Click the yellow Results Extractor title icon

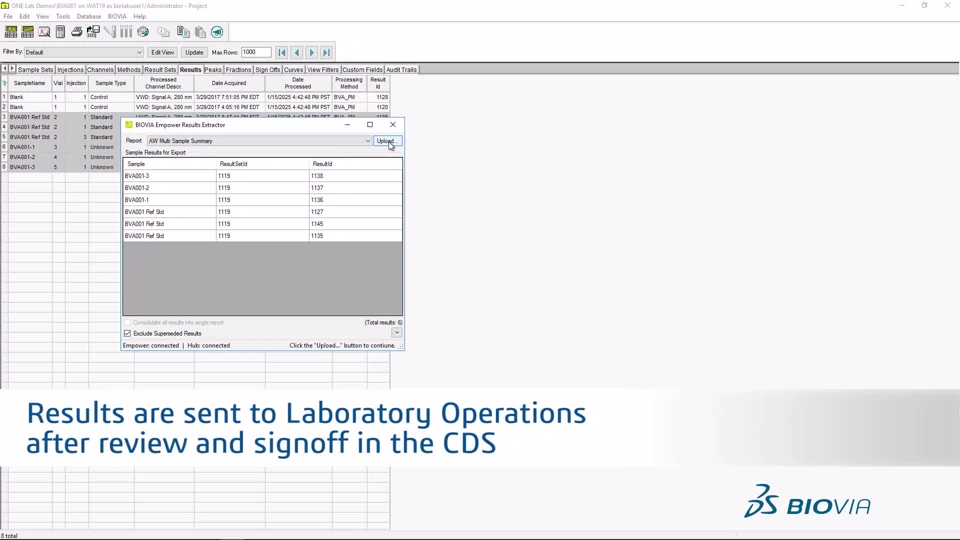pos(129,124)
